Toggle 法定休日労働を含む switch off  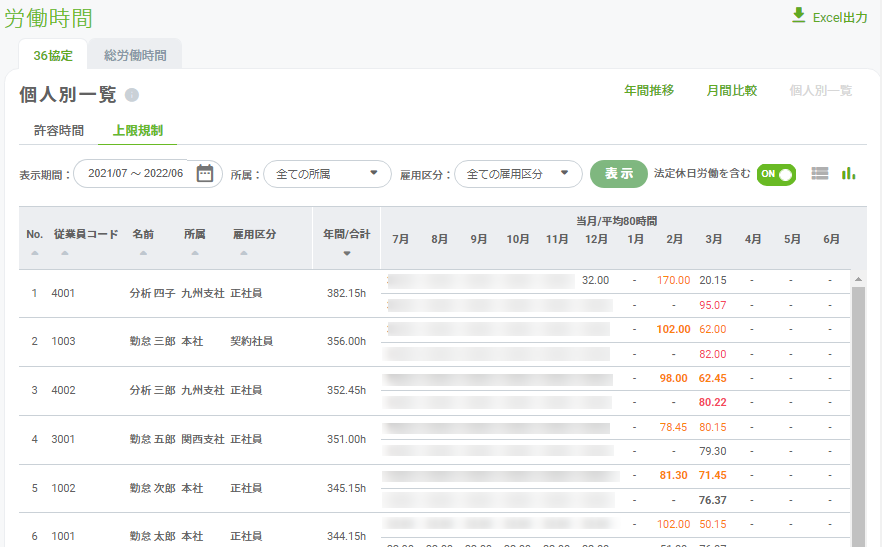tap(776, 174)
